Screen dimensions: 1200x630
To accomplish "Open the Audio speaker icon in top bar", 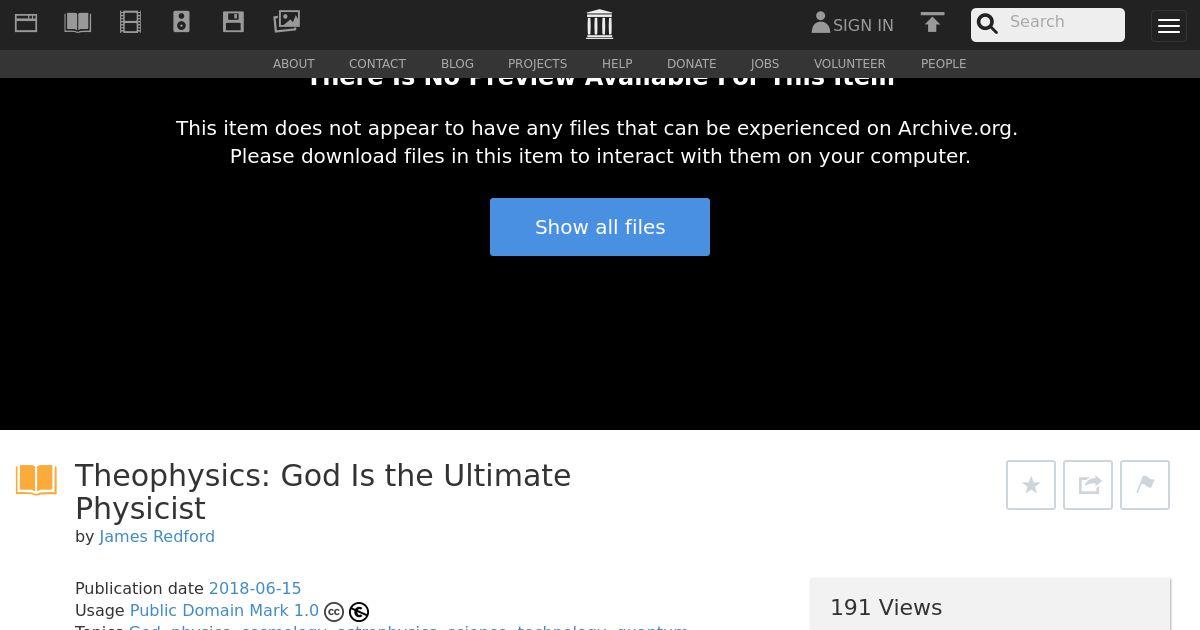I will (181, 22).
